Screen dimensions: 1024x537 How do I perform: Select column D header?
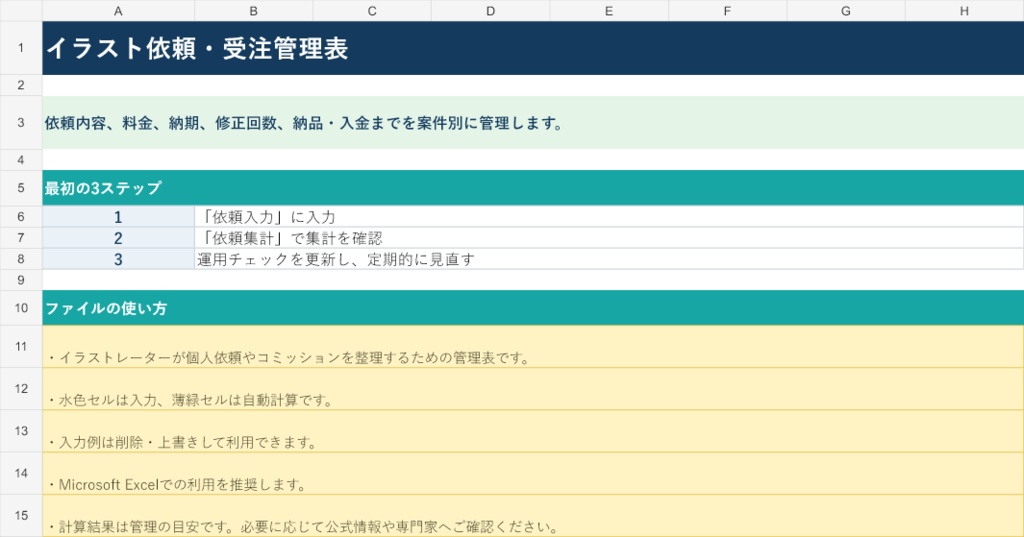click(490, 10)
